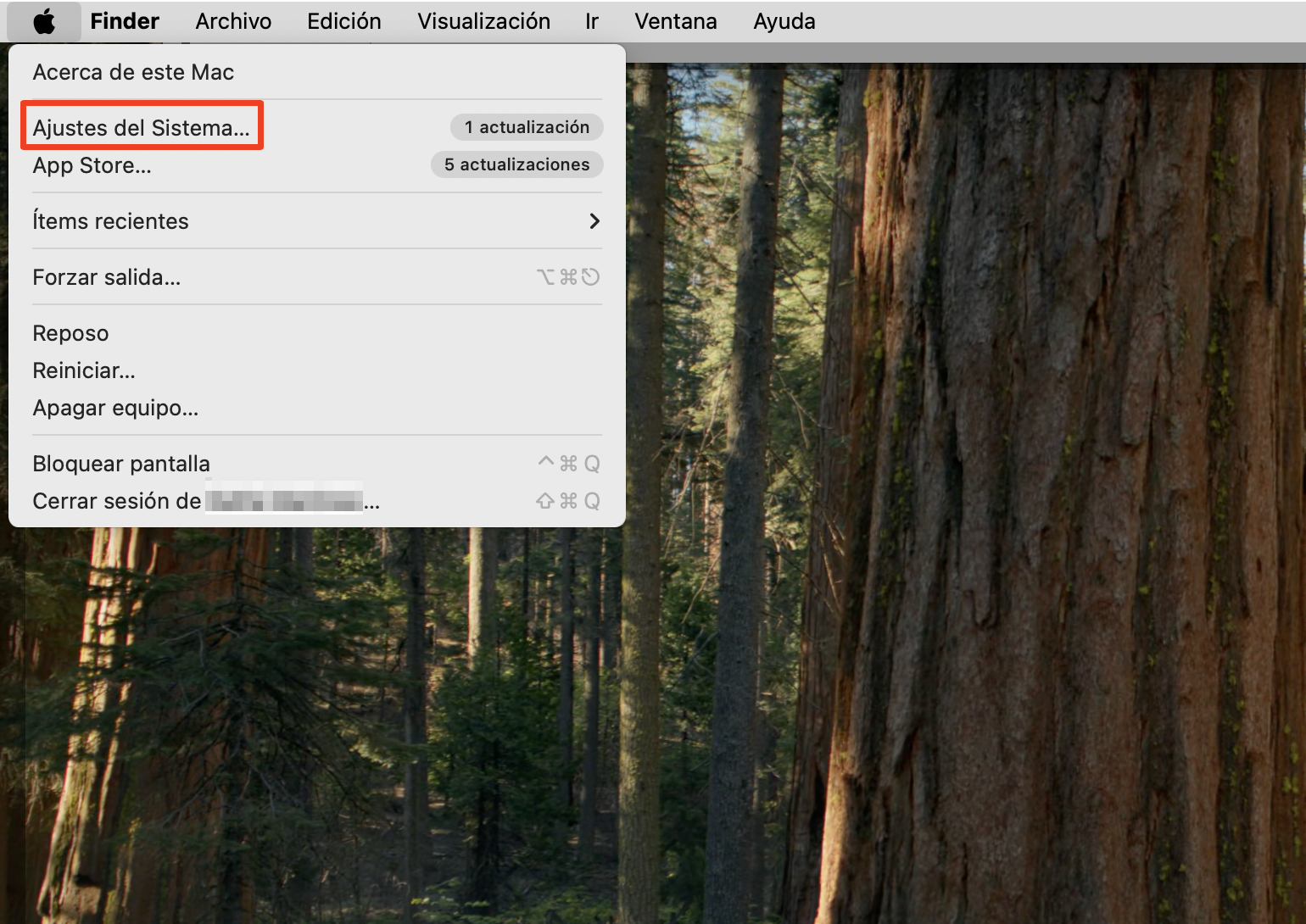Image resolution: width=1306 pixels, height=924 pixels.
Task: Activate Bloquear pantalla
Action: pyautogui.click(x=121, y=464)
